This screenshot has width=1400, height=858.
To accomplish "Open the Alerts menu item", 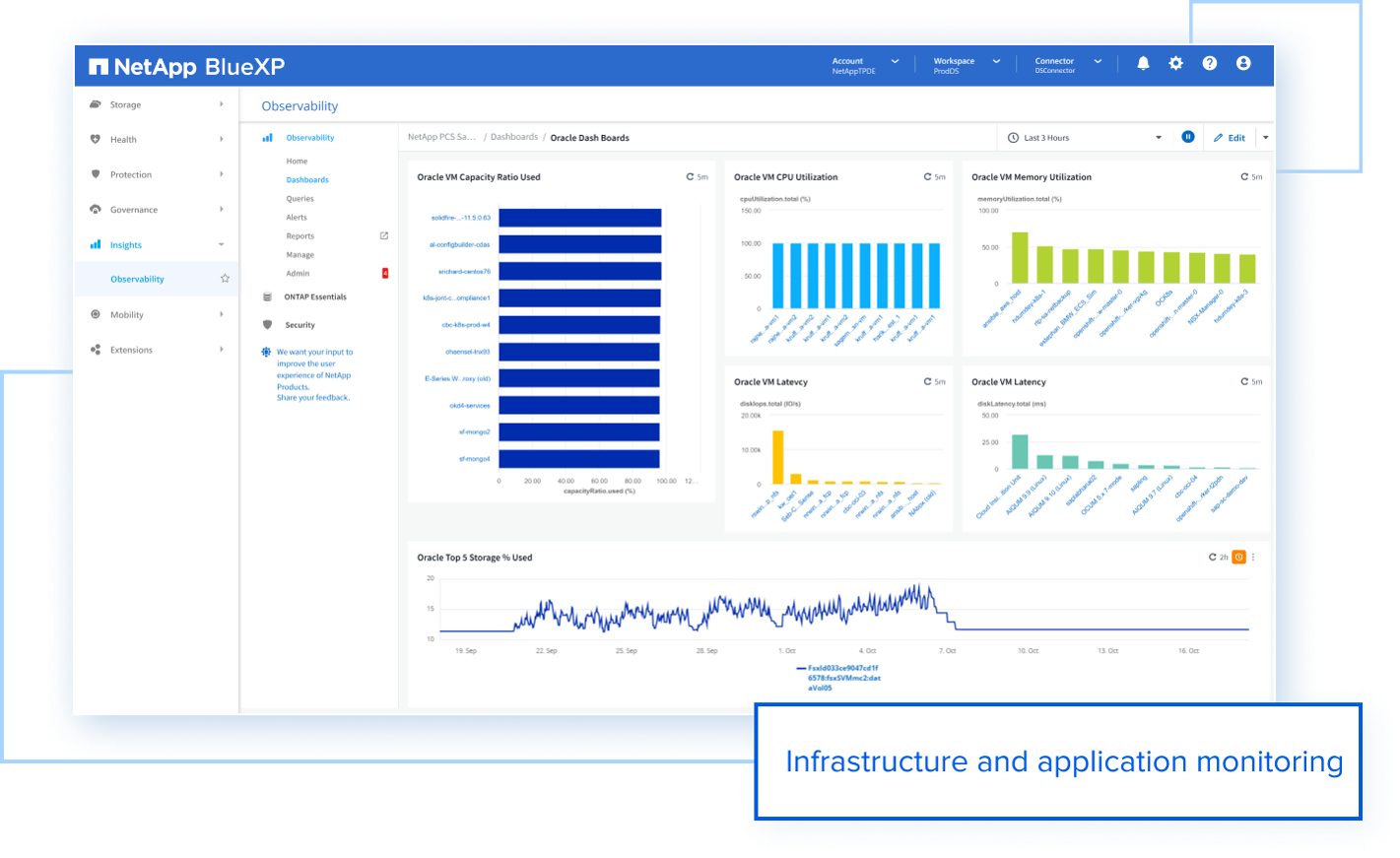I will click(297, 217).
